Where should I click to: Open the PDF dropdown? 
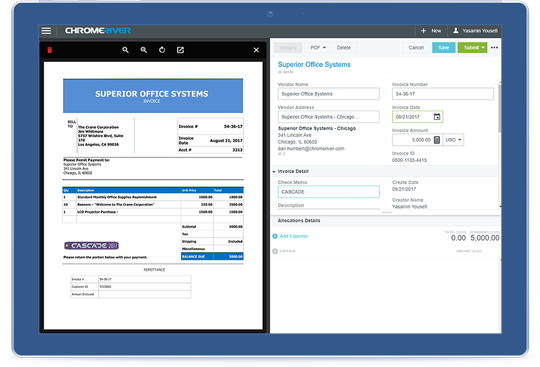point(317,48)
